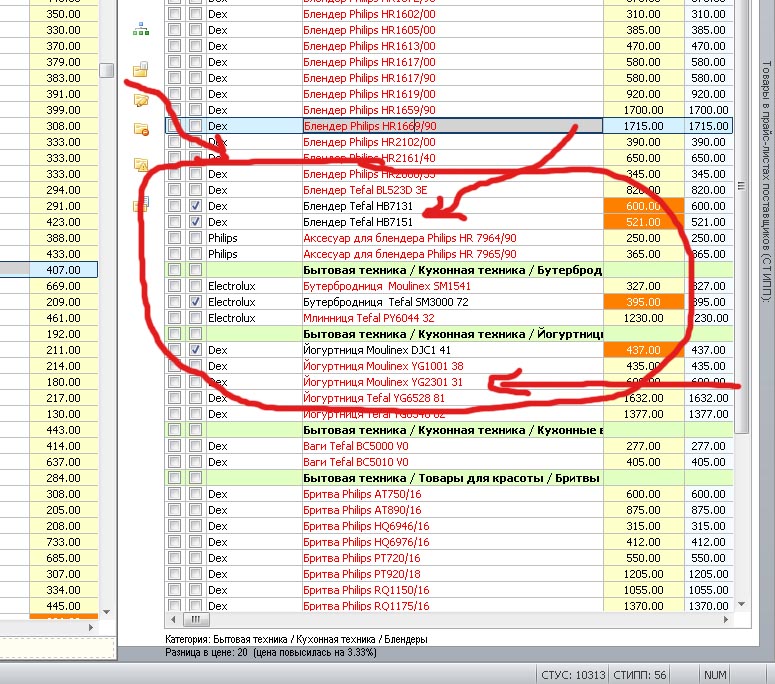Uncheck second checkbox of Блендер Tefal HB7151
Image resolution: width=775 pixels, height=684 pixels.
pos(195,221)
